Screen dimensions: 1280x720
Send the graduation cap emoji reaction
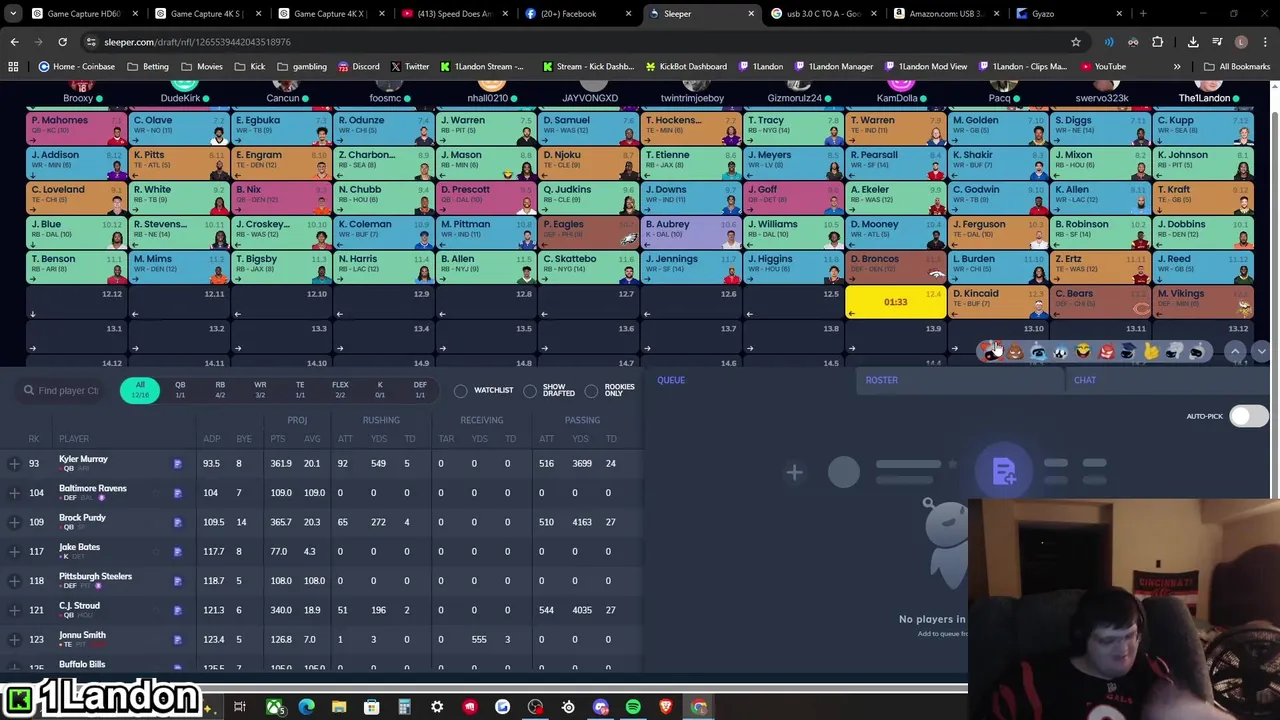click(x=1128, y=351)
